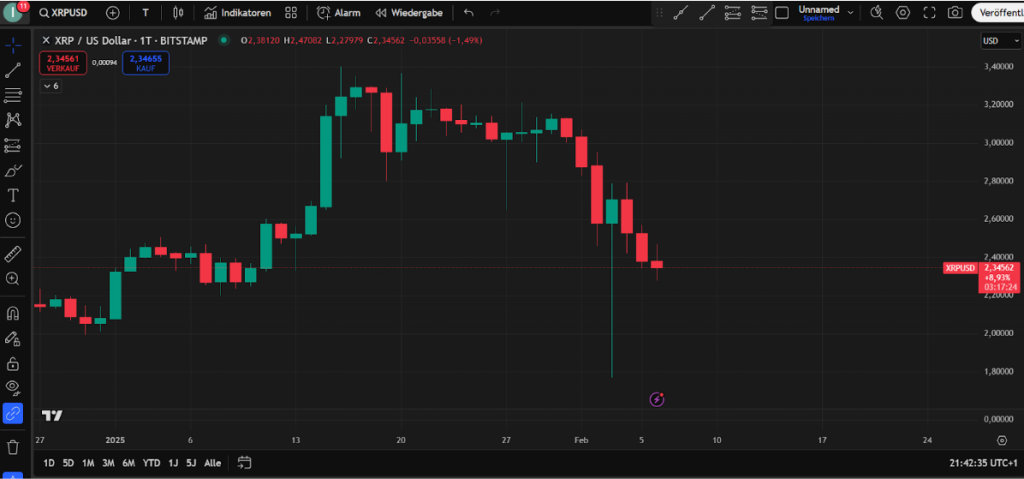Click the blue KAUF buy button
This screenshot has height=479, width=1024.
(x=146, y=63)
